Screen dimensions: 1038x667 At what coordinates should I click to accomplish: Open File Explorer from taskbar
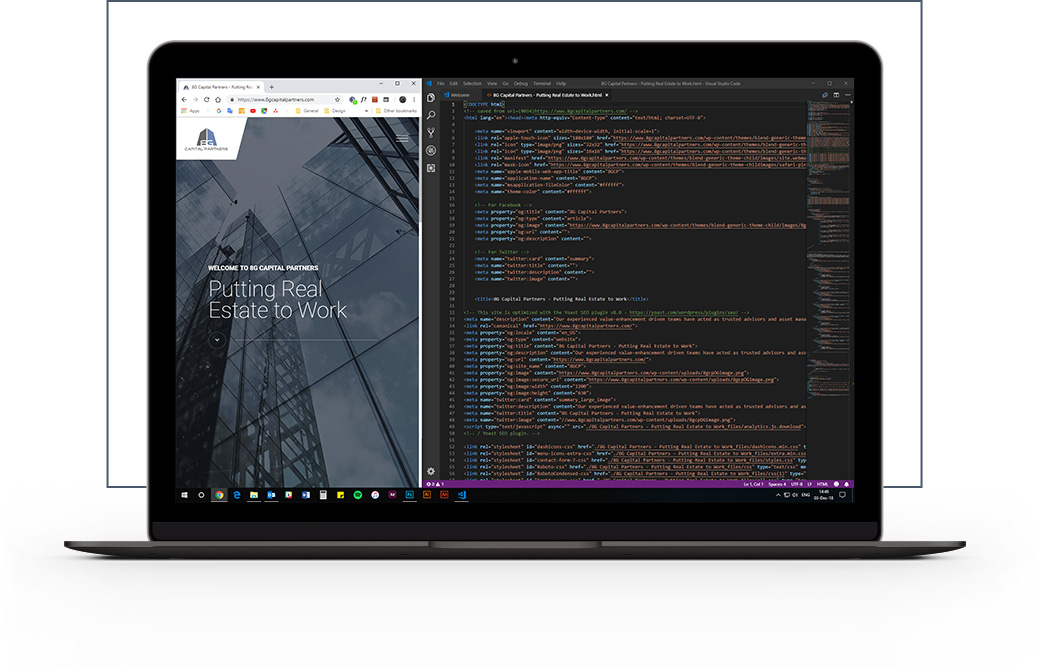(254, 495)
